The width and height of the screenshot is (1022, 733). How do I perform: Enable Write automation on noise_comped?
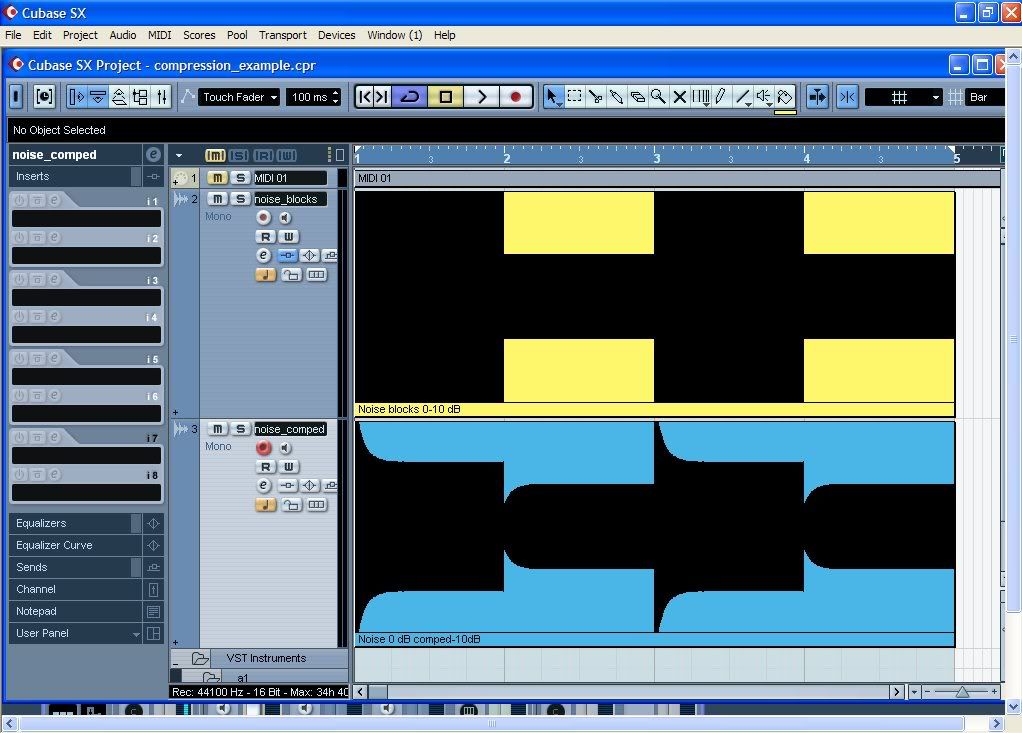click(x=289, y=467)
